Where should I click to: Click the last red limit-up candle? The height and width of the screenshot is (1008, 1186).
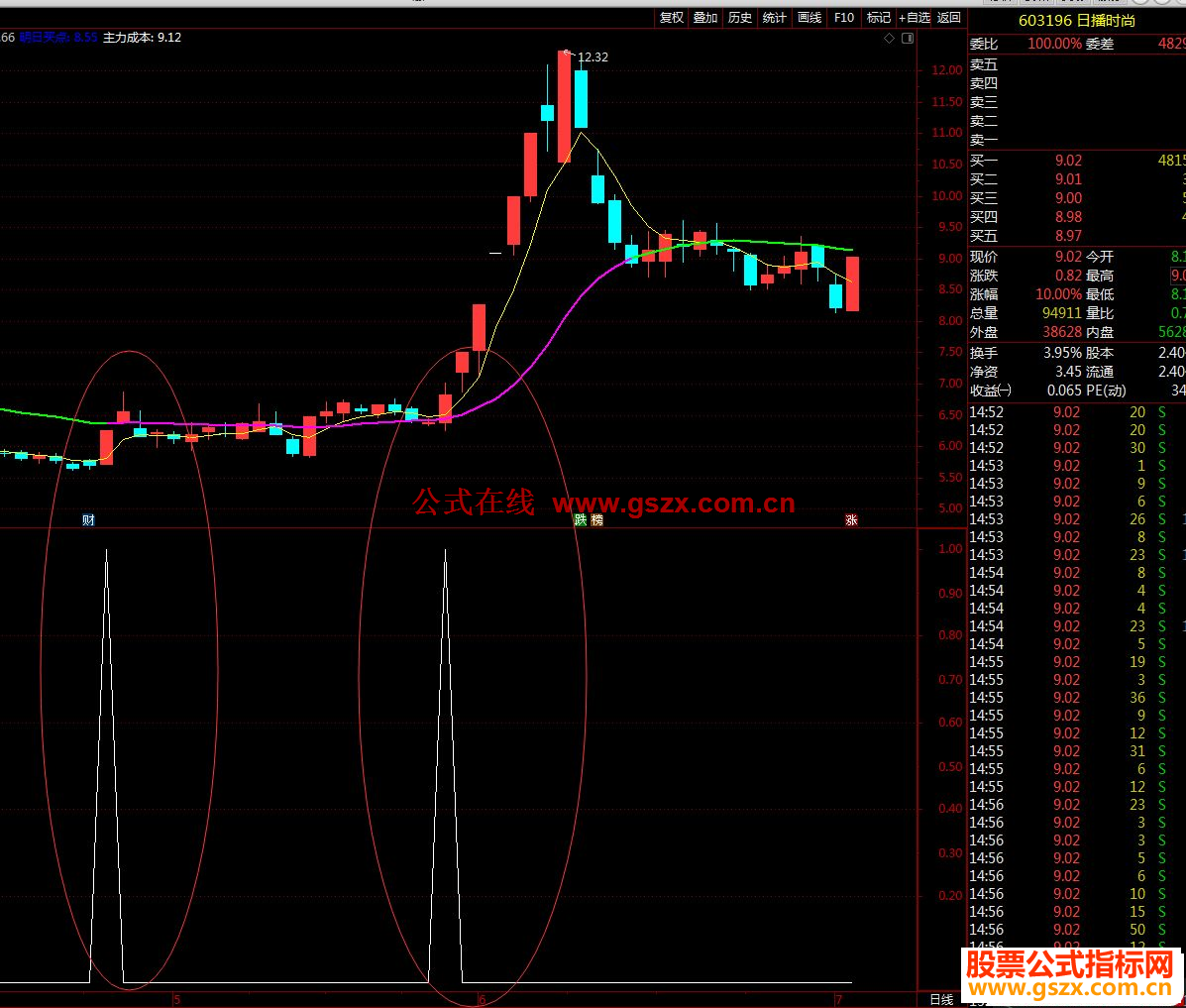(852, 283)
